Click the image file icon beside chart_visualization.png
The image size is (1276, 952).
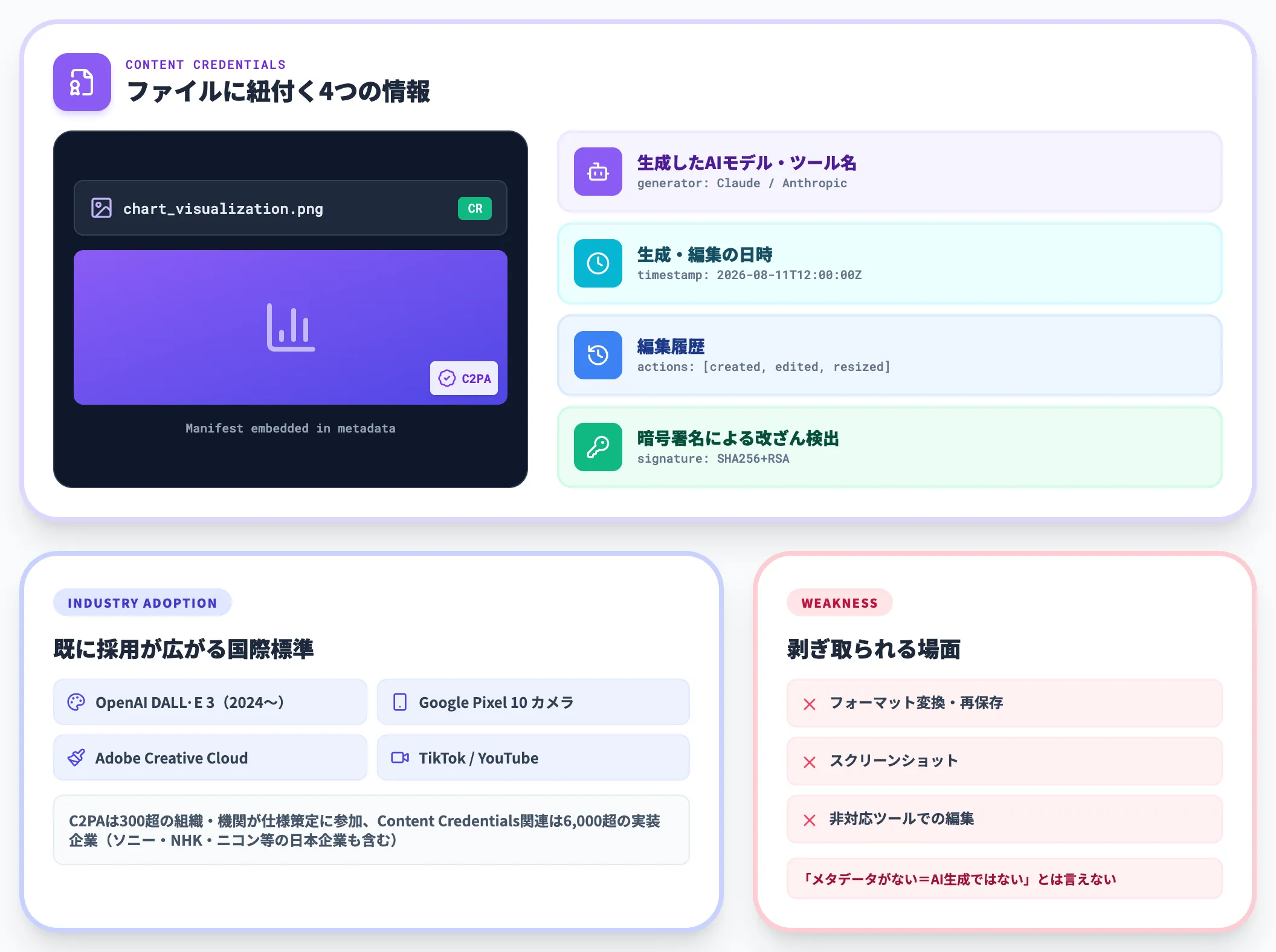[101, 208]
